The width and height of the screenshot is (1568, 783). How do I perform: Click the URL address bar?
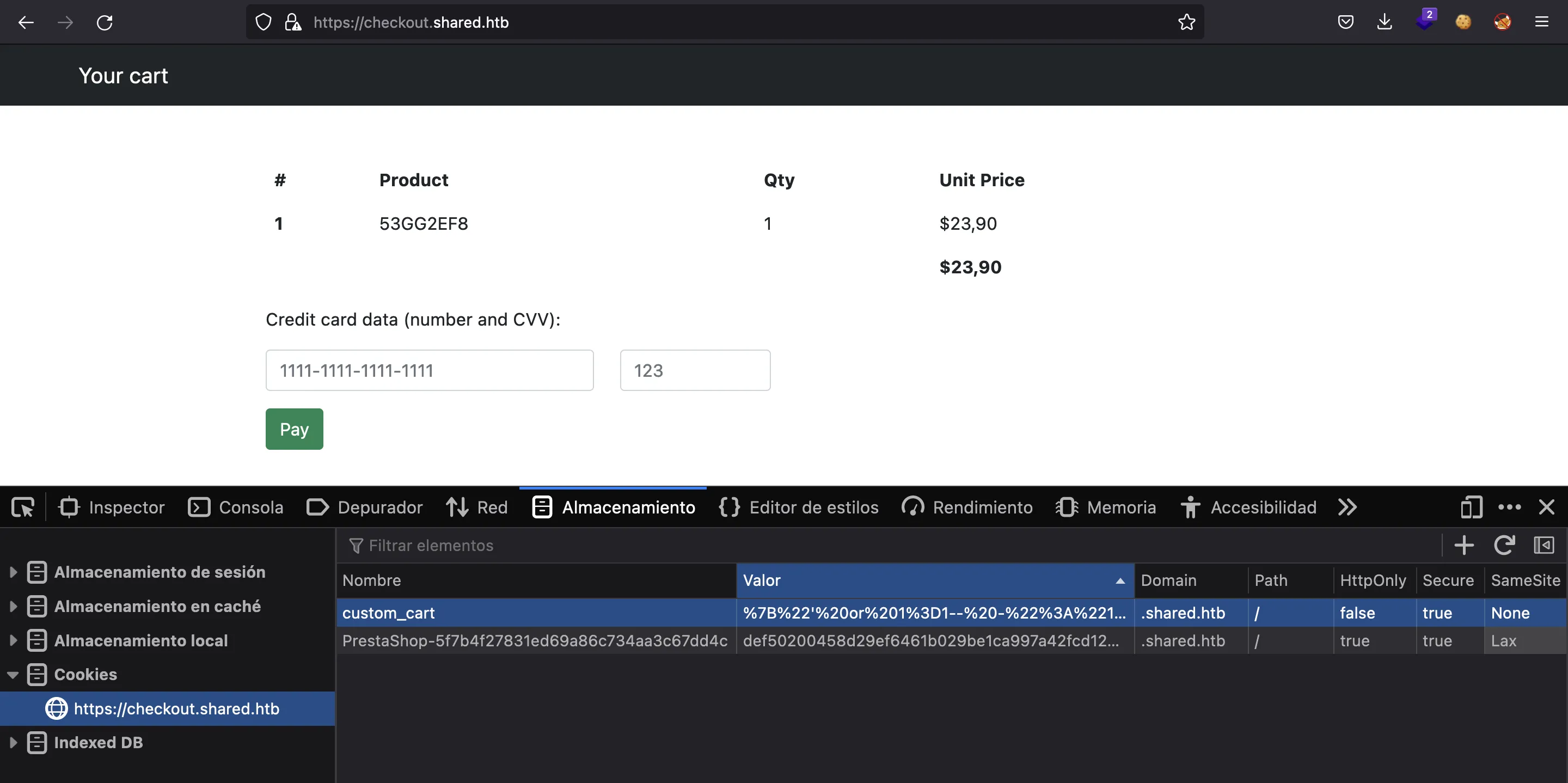tap(724, 22)
